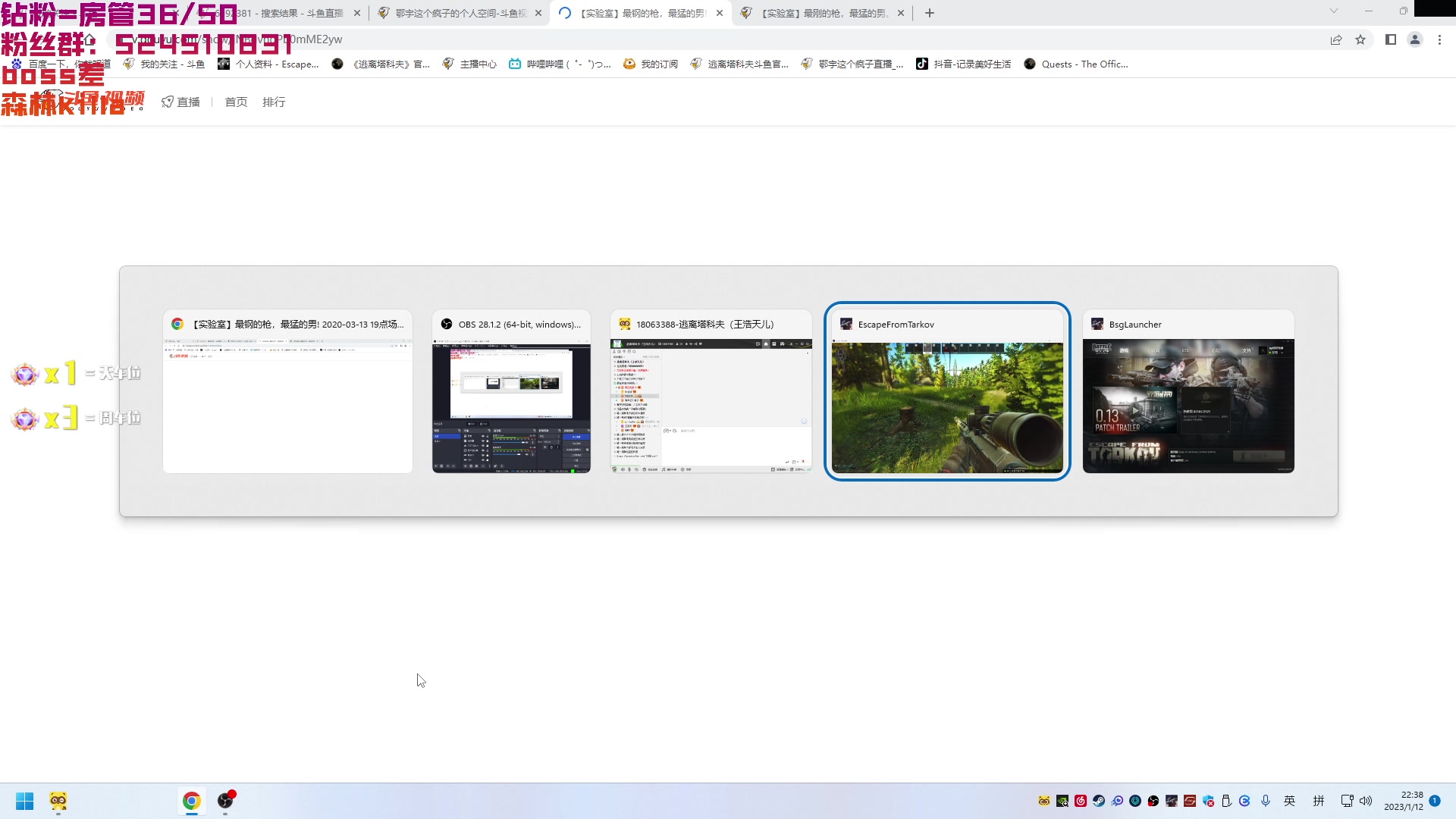Open the Chrome three-dot menu
Viewport: 1456px width, 819px height.
1439,39
